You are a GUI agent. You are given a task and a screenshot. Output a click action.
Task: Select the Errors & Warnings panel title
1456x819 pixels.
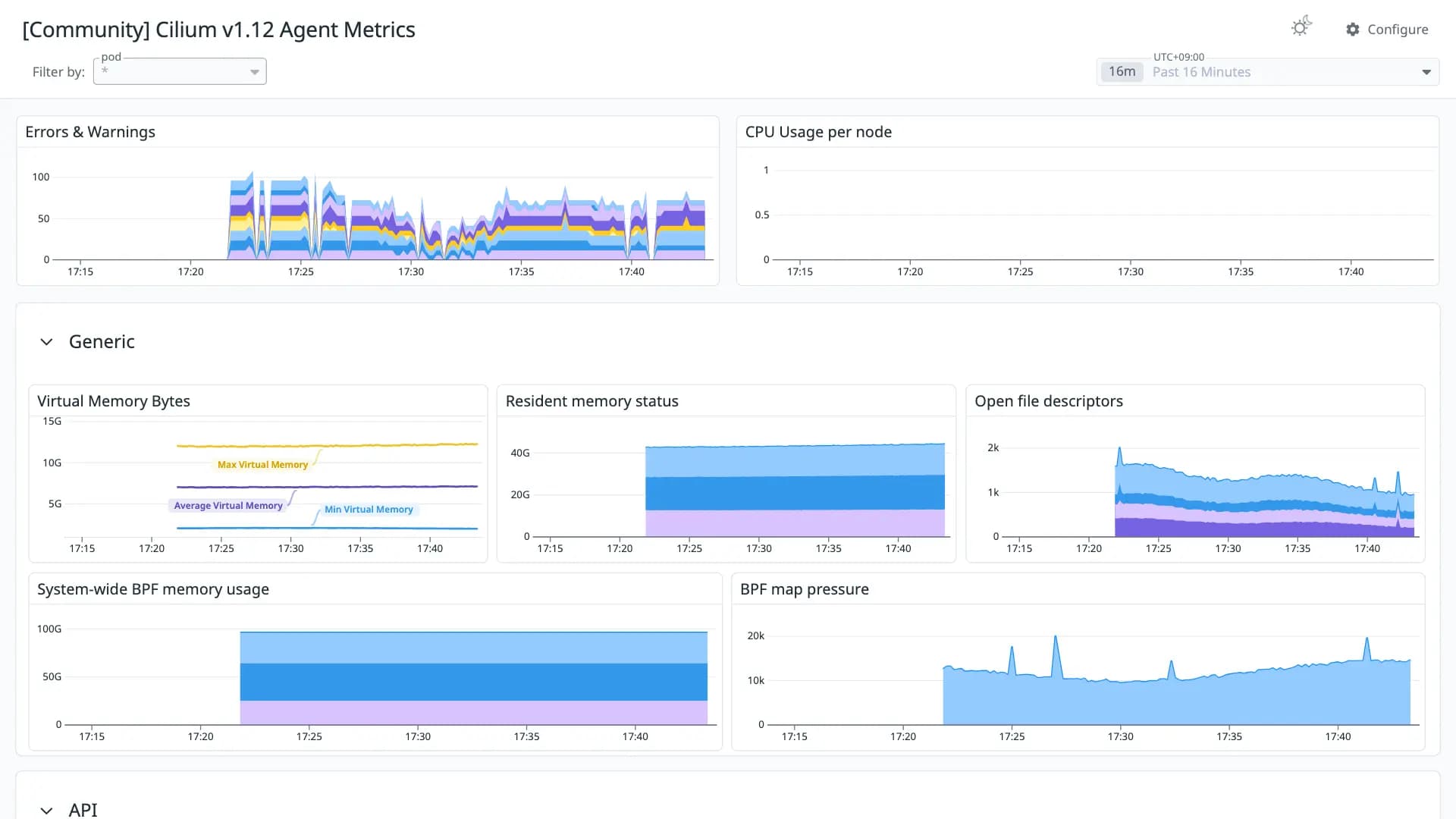(90, 132)
